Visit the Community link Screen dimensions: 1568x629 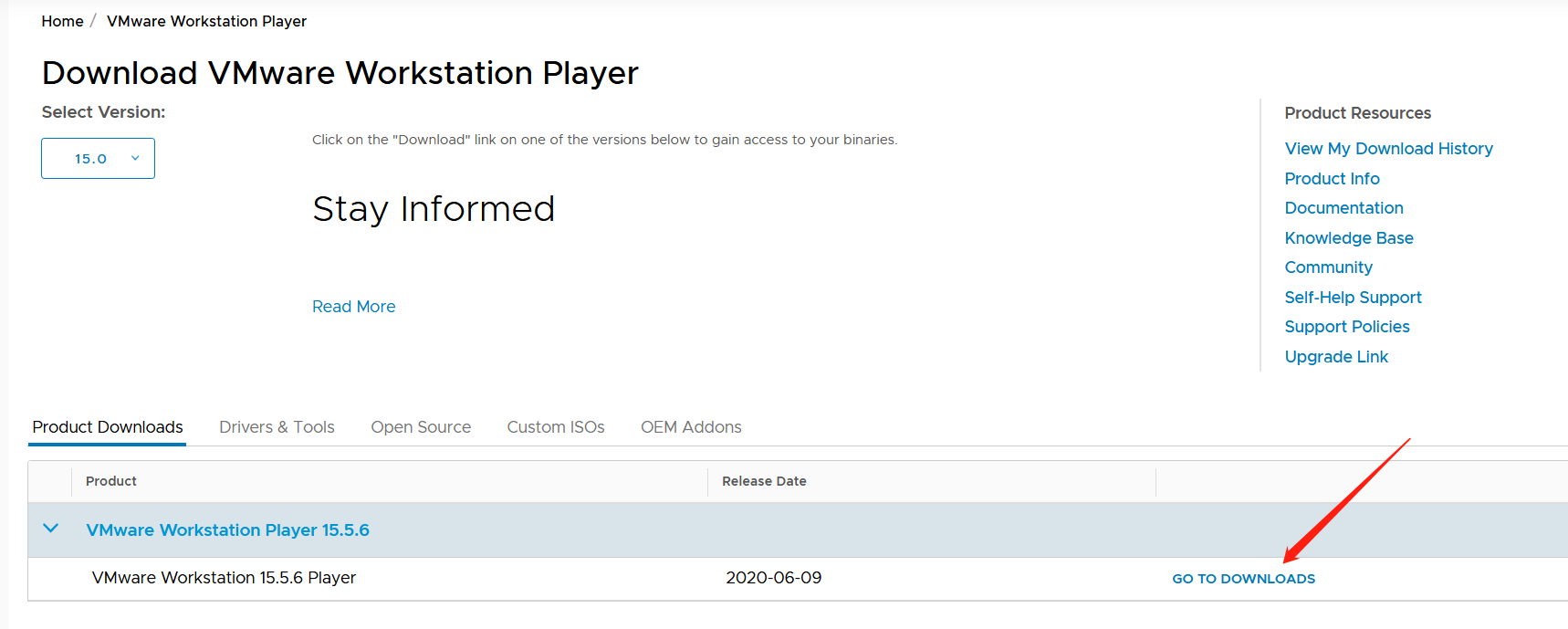[x=1328, y=267]
